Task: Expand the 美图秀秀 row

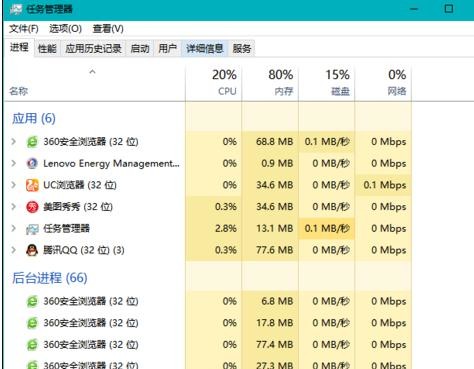Action: click(14, 207)
